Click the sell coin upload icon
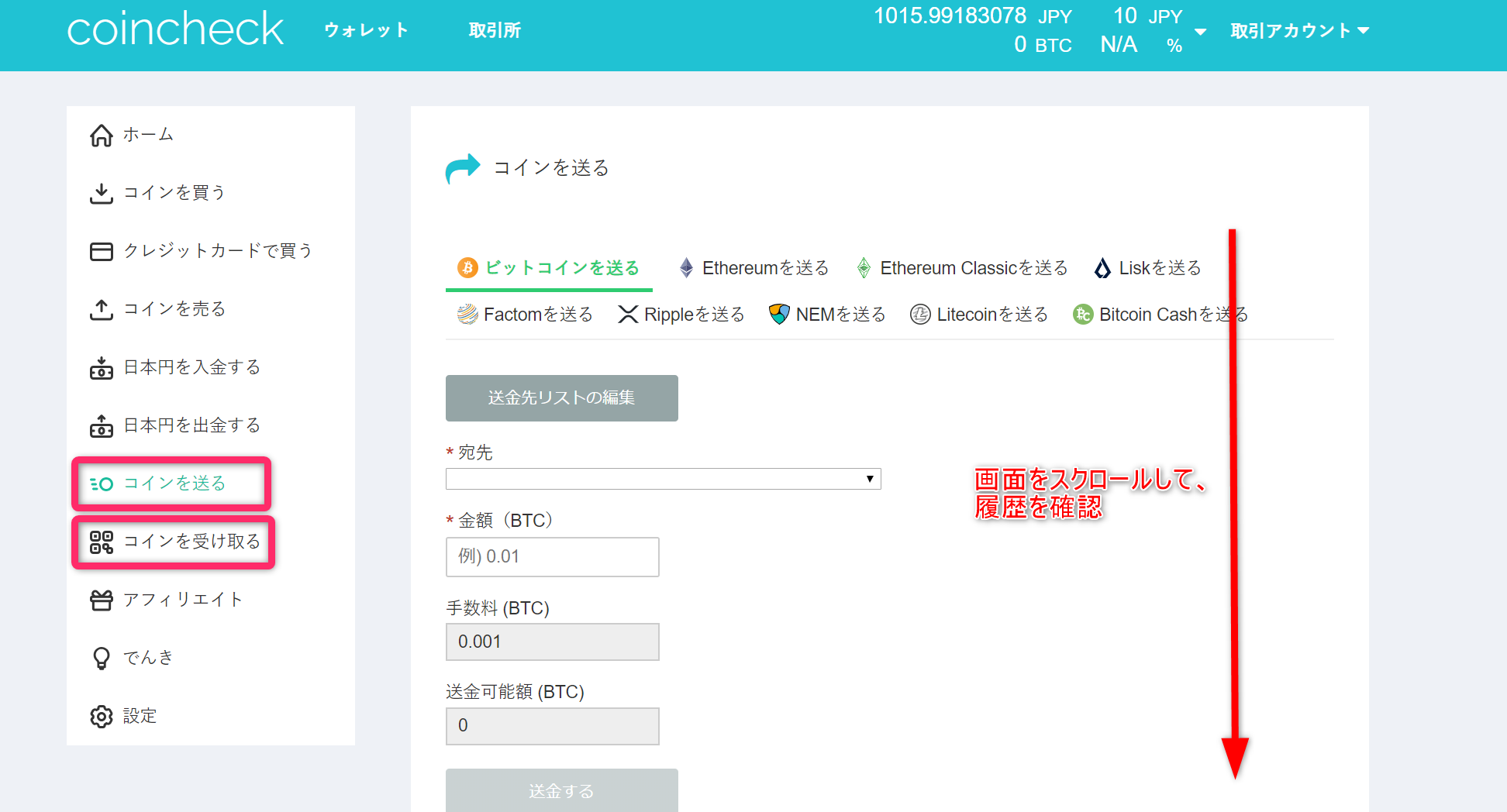The height and width of the screenshot is (812, 1507). [x=102, y=309]
